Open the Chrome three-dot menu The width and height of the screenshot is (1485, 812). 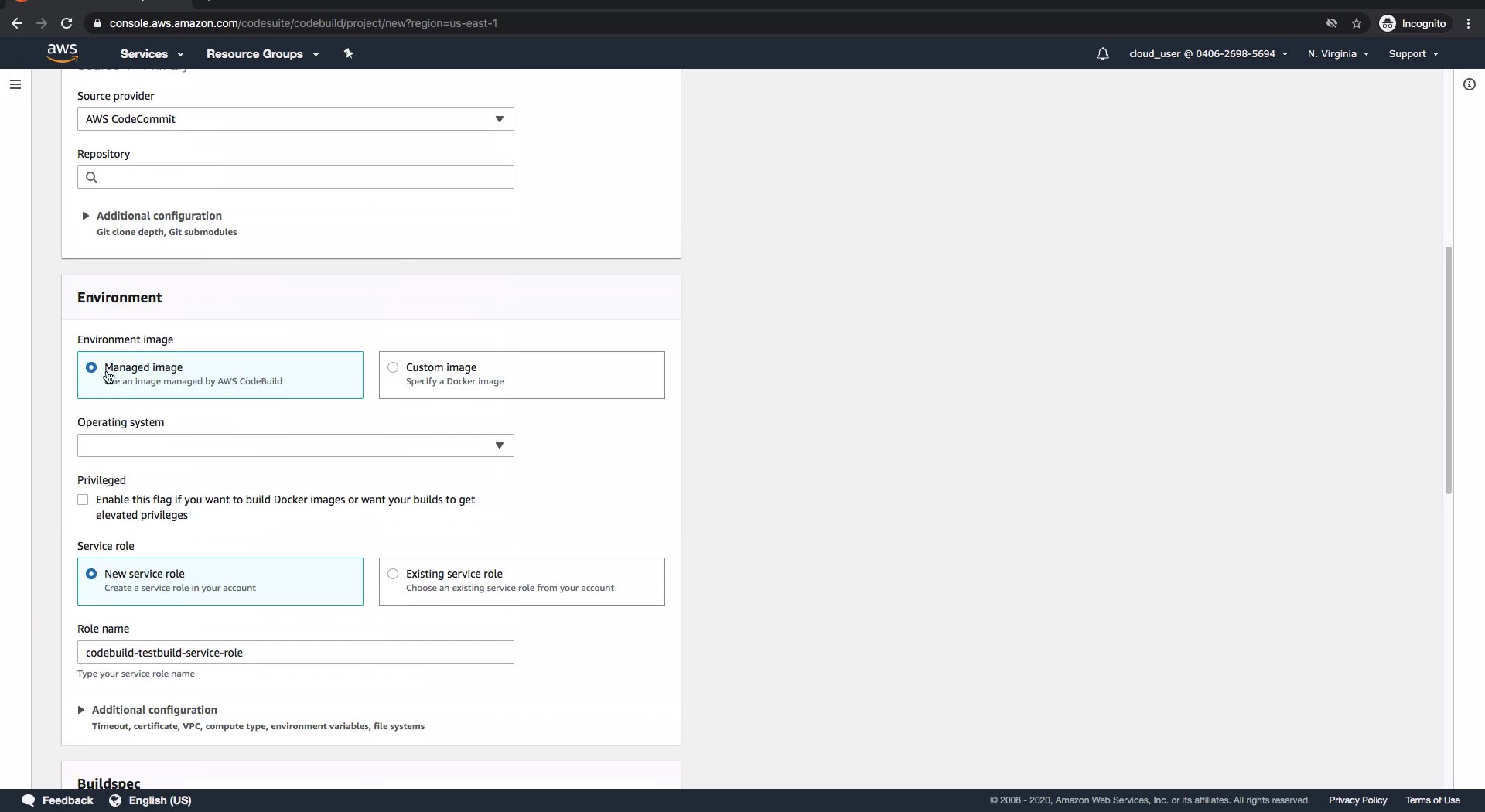point(1469,23)
